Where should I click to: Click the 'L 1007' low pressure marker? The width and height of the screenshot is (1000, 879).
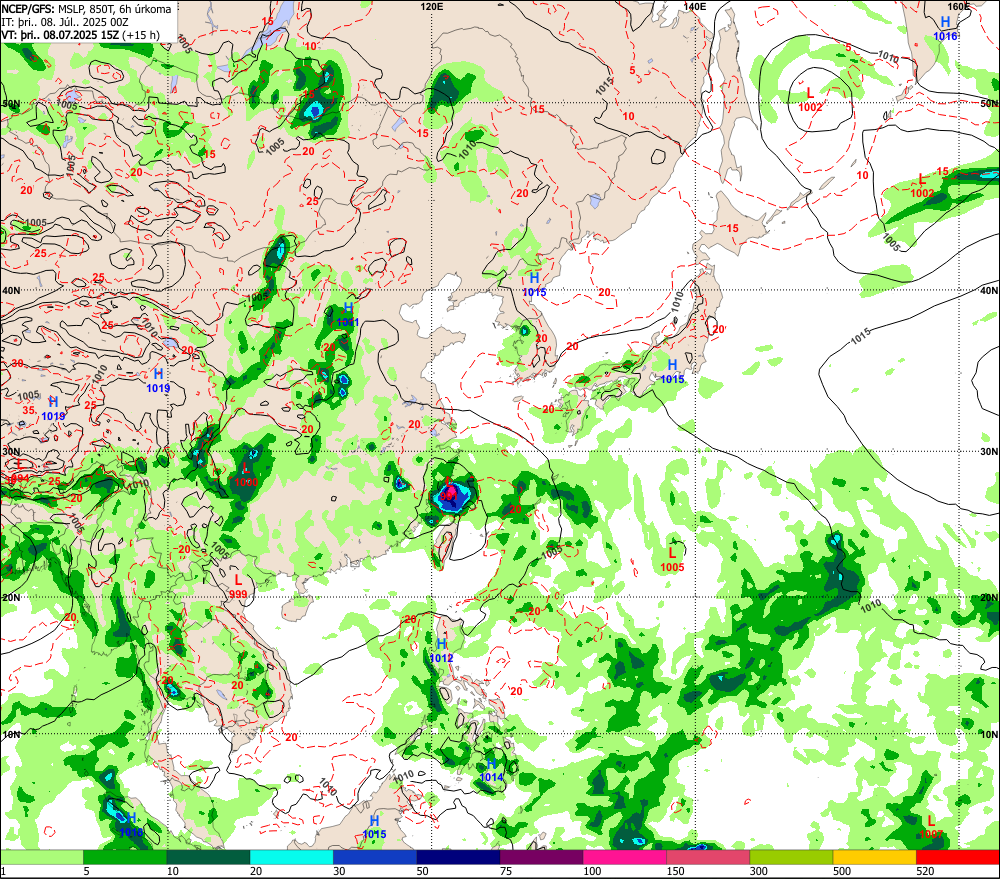(x=931, y=827)
